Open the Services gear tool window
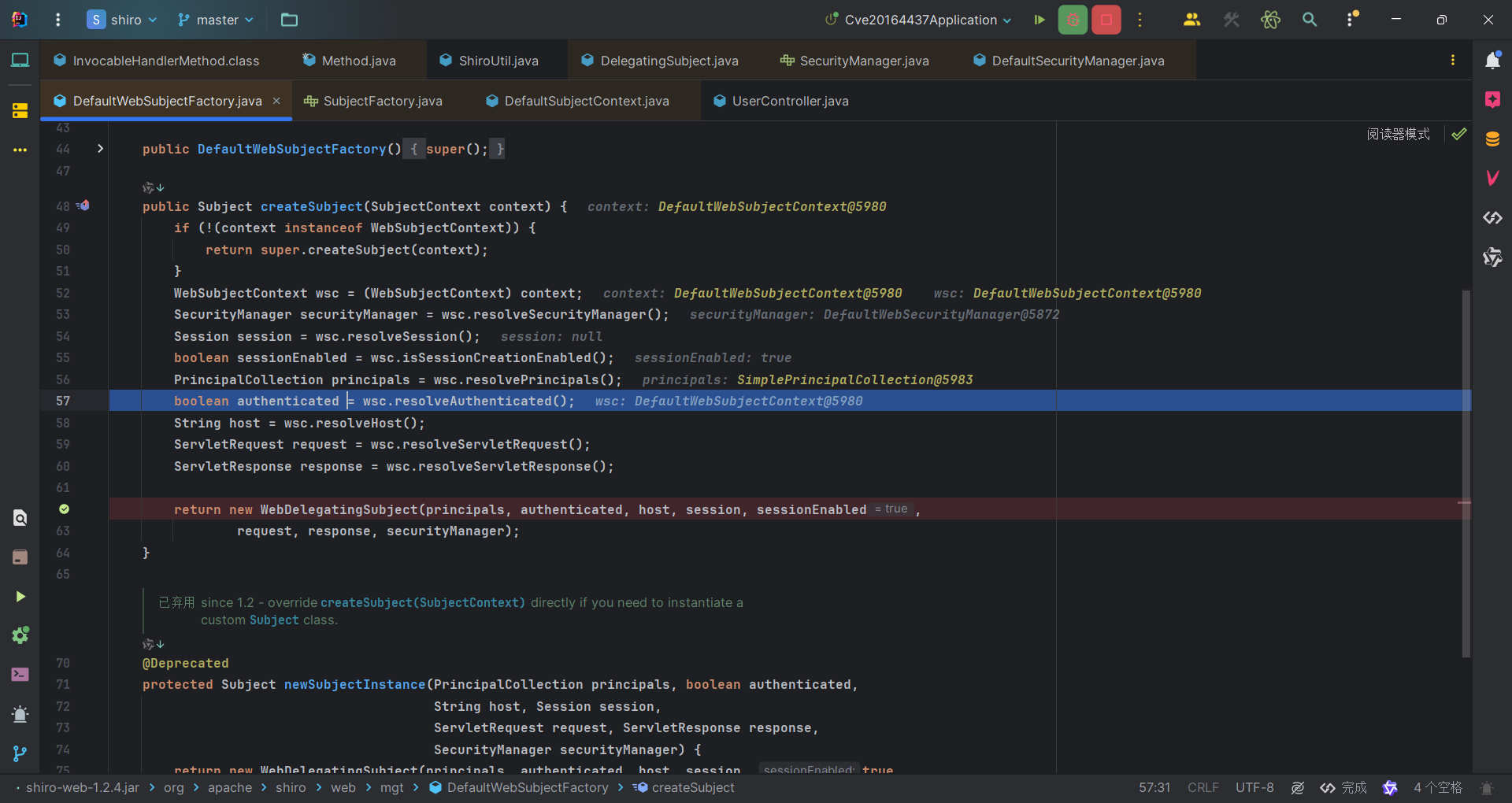1512x803 pixels. click(20, 635)
